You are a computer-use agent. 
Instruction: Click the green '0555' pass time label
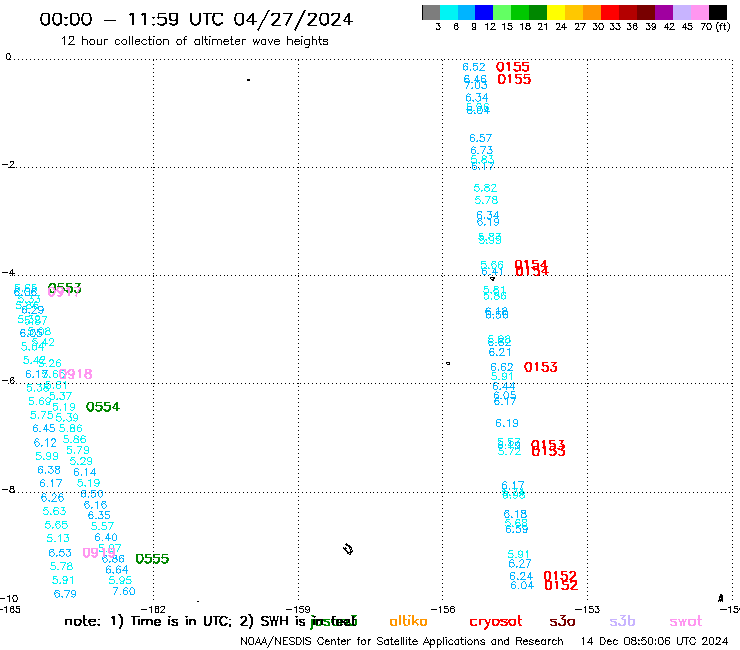[x=152, y=559]
